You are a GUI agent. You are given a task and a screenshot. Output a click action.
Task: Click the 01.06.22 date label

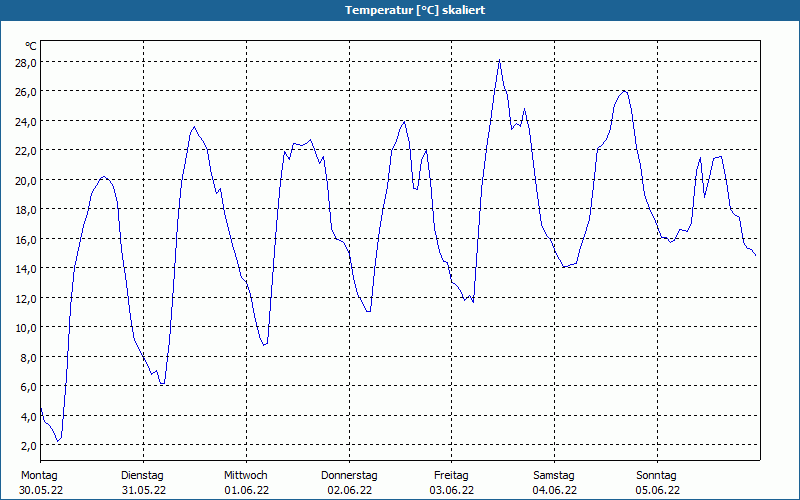(x=246, y=490)
